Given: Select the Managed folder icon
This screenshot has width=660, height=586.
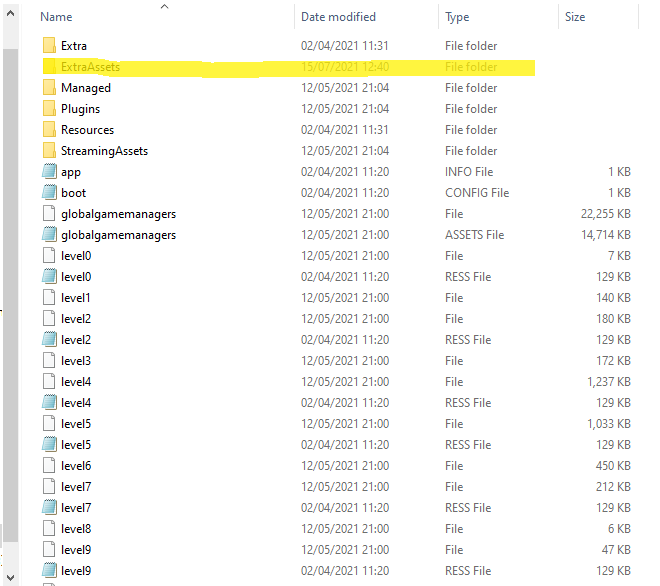Looking at the screenshot, I should (50, 88).
